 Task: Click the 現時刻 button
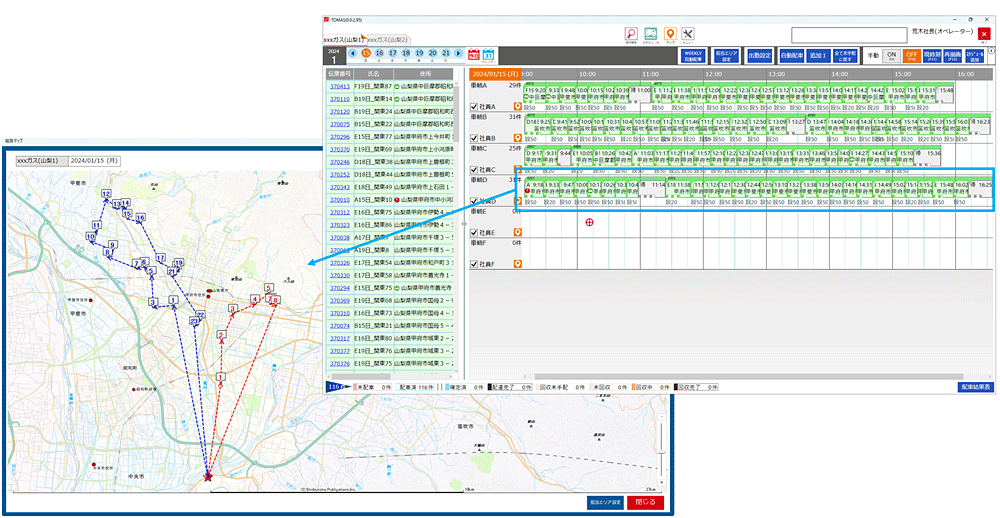pos(932,55)
